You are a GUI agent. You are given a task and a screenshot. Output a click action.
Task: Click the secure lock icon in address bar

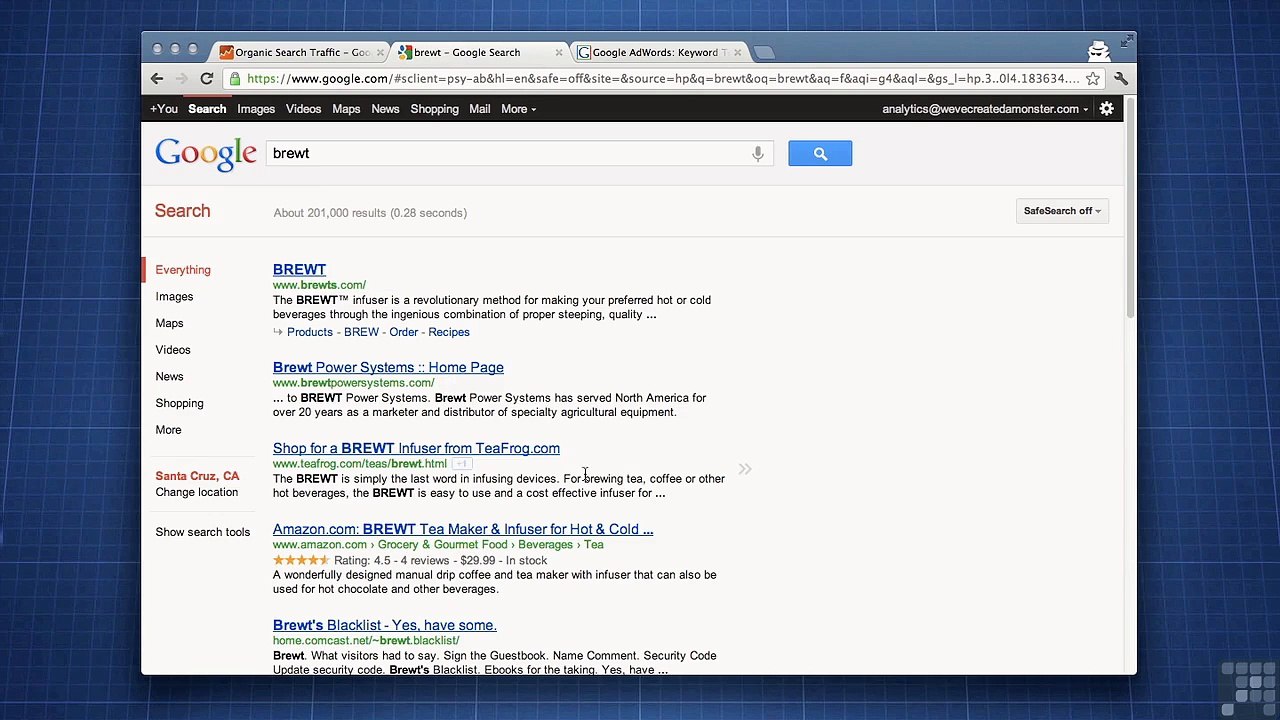tap(235, 79)
